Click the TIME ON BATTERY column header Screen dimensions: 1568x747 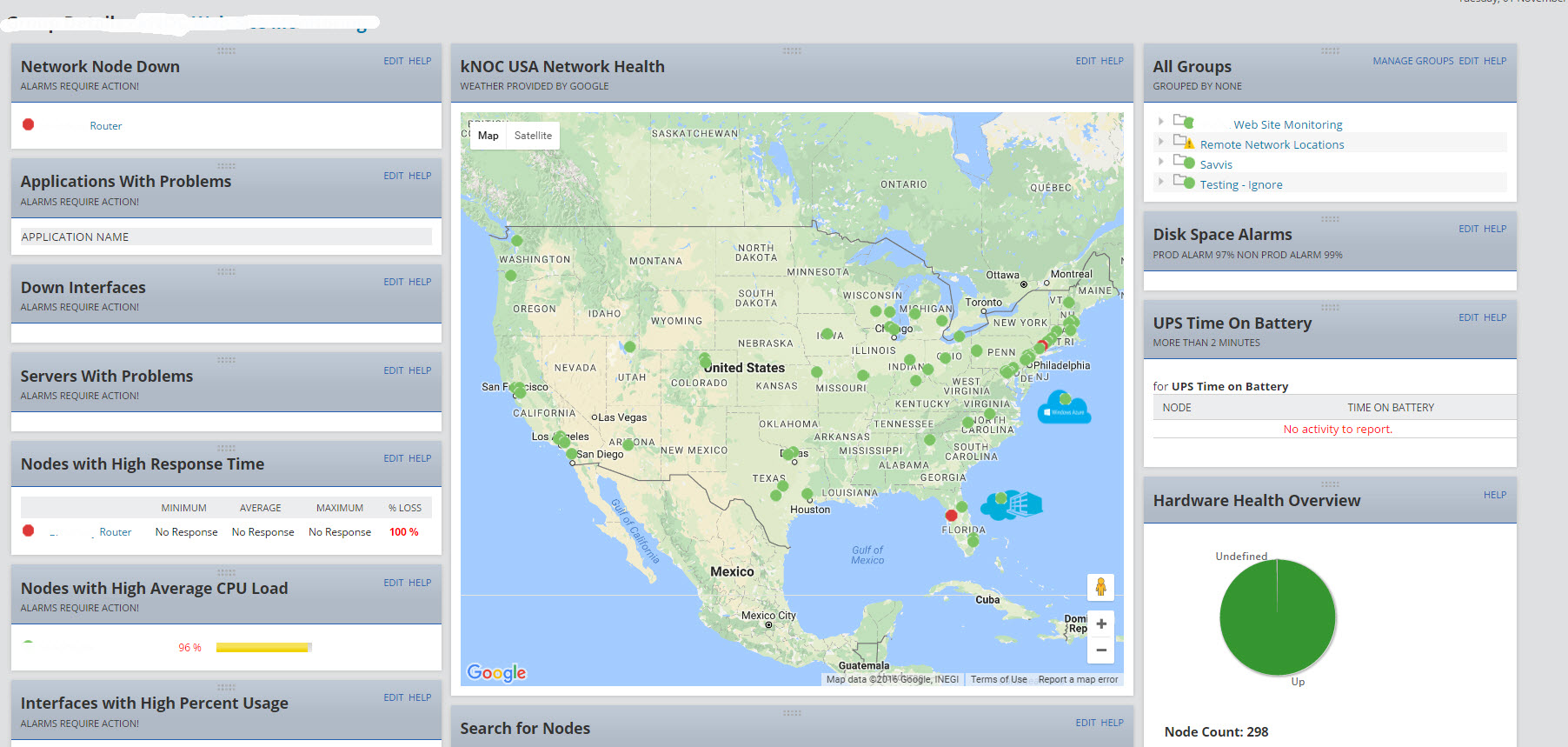[1391, 408]
